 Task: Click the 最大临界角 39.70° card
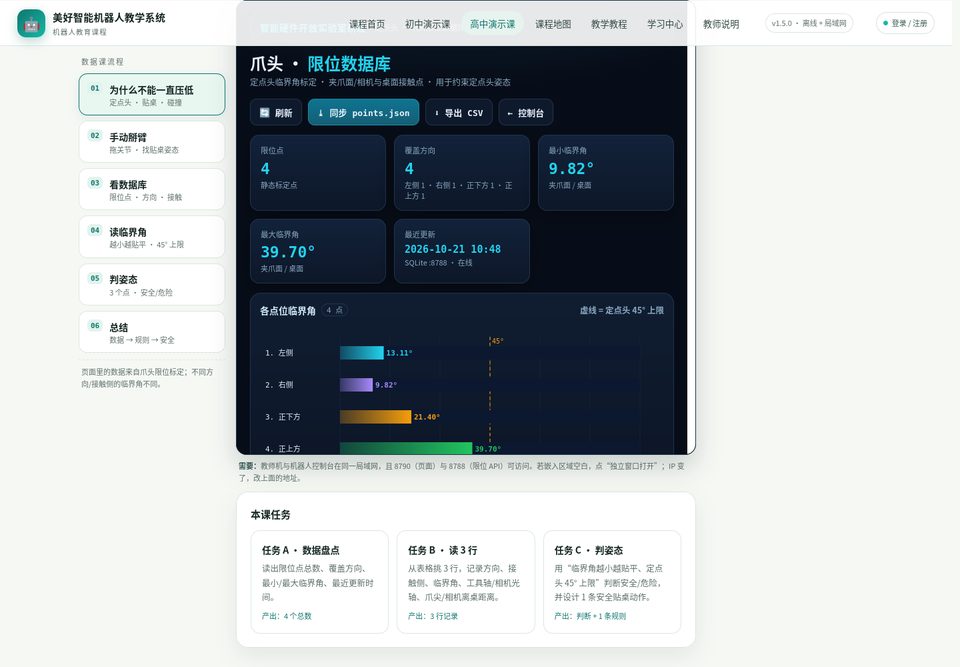pos(318,251)
